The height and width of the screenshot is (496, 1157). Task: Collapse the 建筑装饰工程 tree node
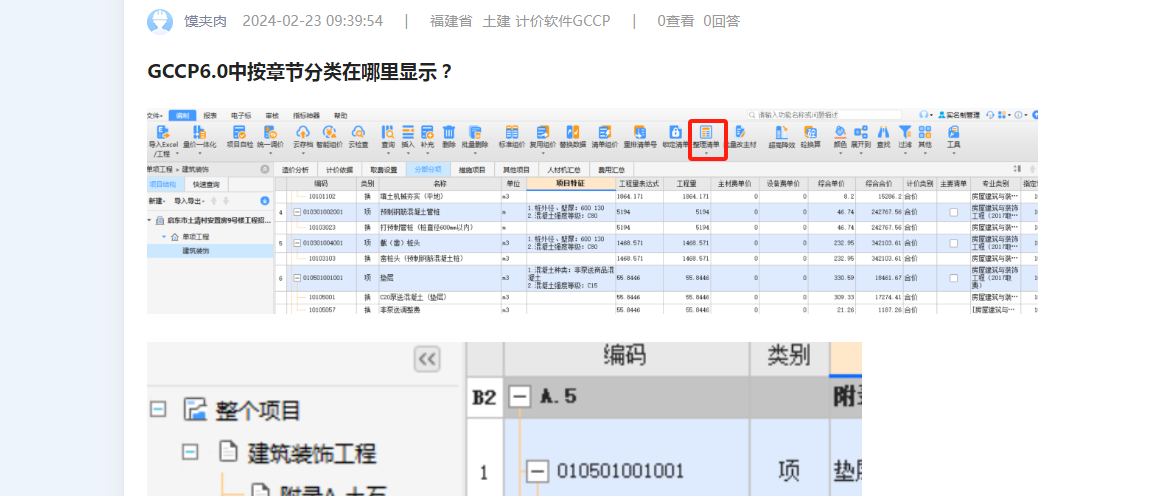190,451
